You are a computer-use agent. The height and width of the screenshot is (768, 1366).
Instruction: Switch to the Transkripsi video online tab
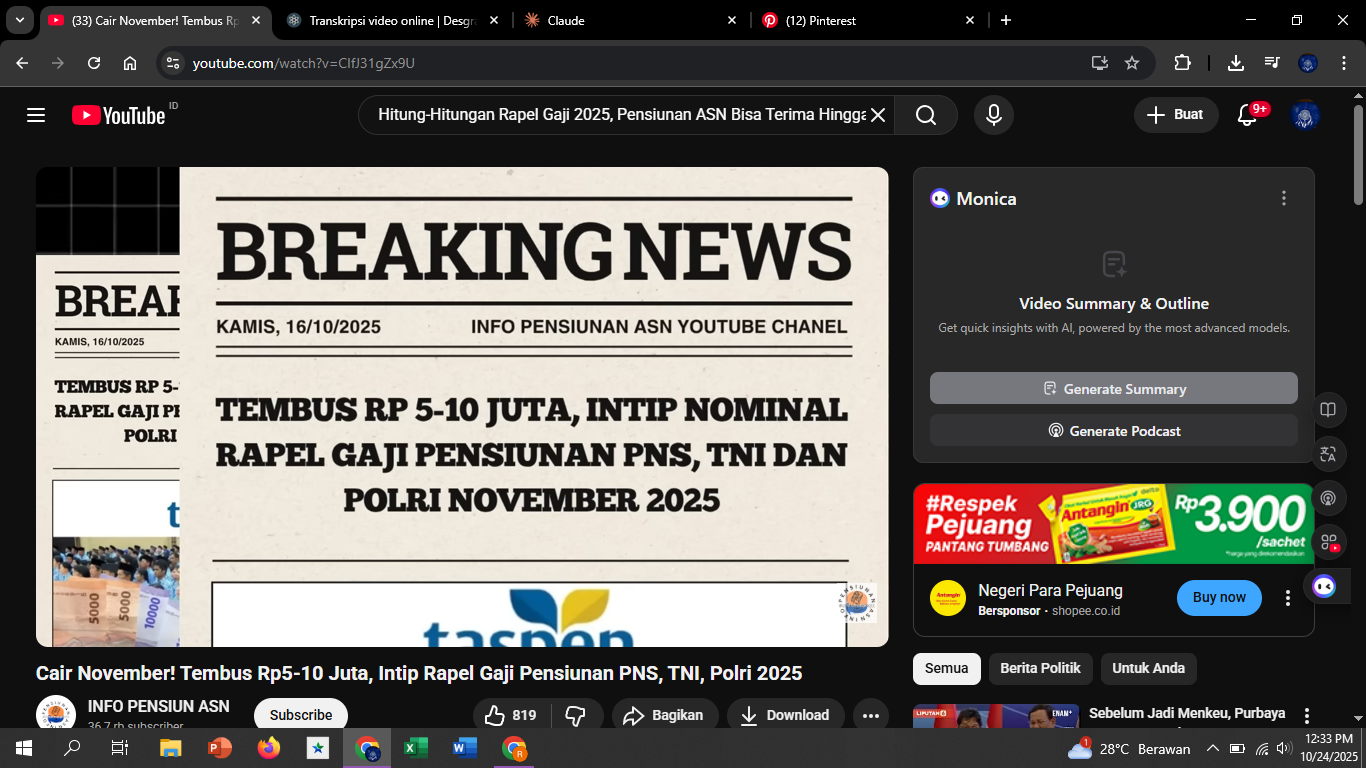[x=394, y=20]
